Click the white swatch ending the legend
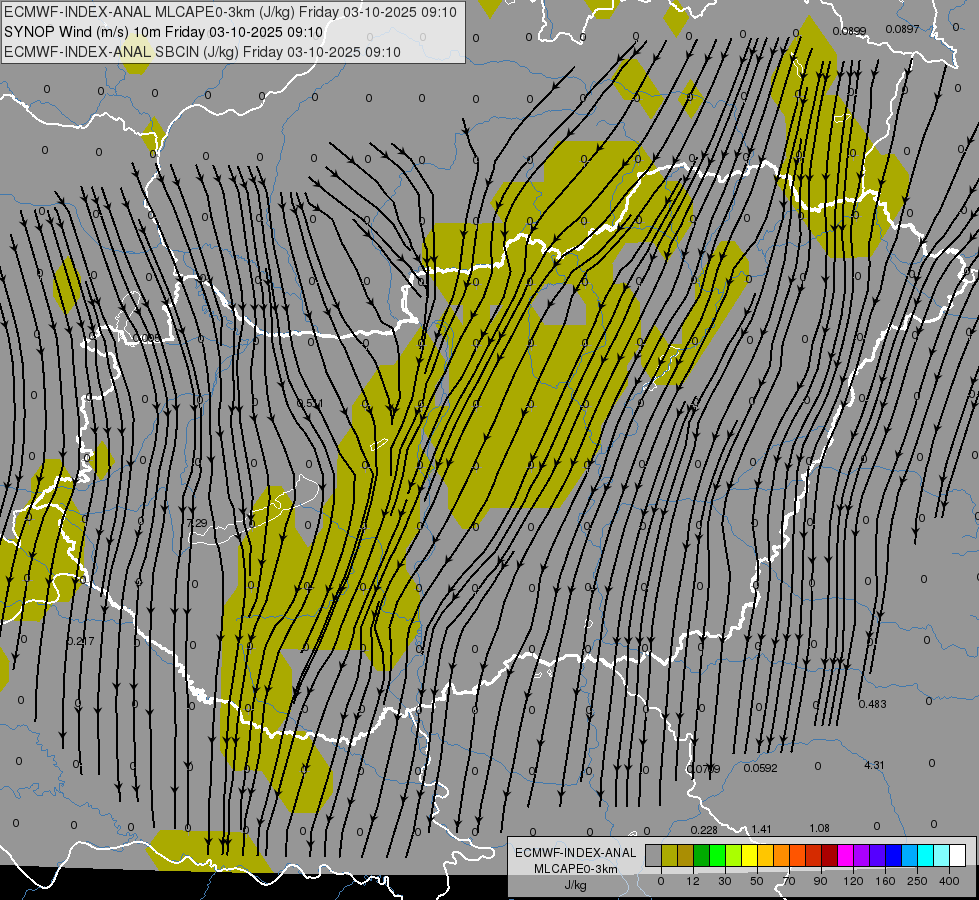979x900 pixels. point(958,856)
